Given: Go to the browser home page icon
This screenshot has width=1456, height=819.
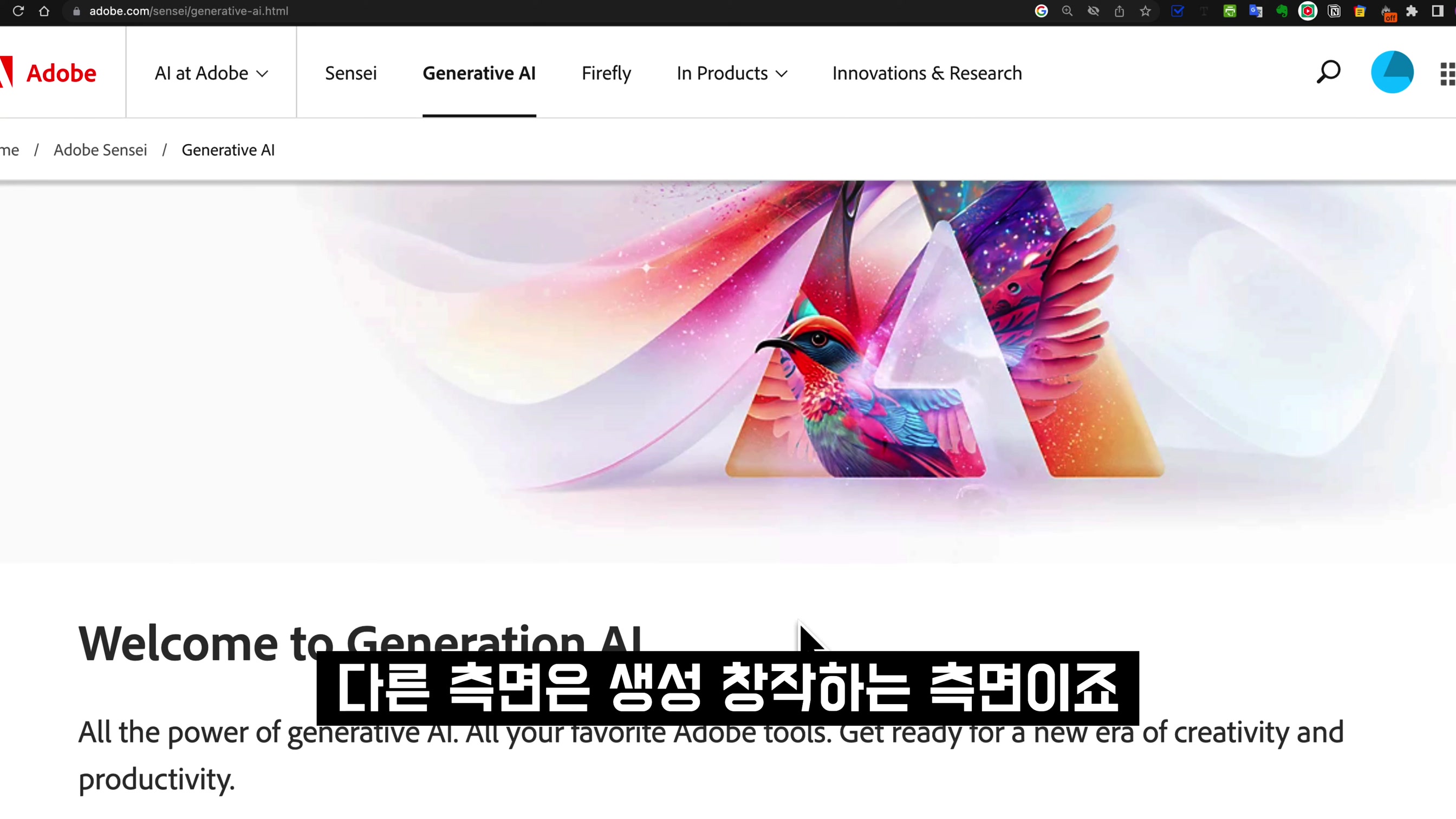Looking at the screenshot, I should tap(44, 11).
